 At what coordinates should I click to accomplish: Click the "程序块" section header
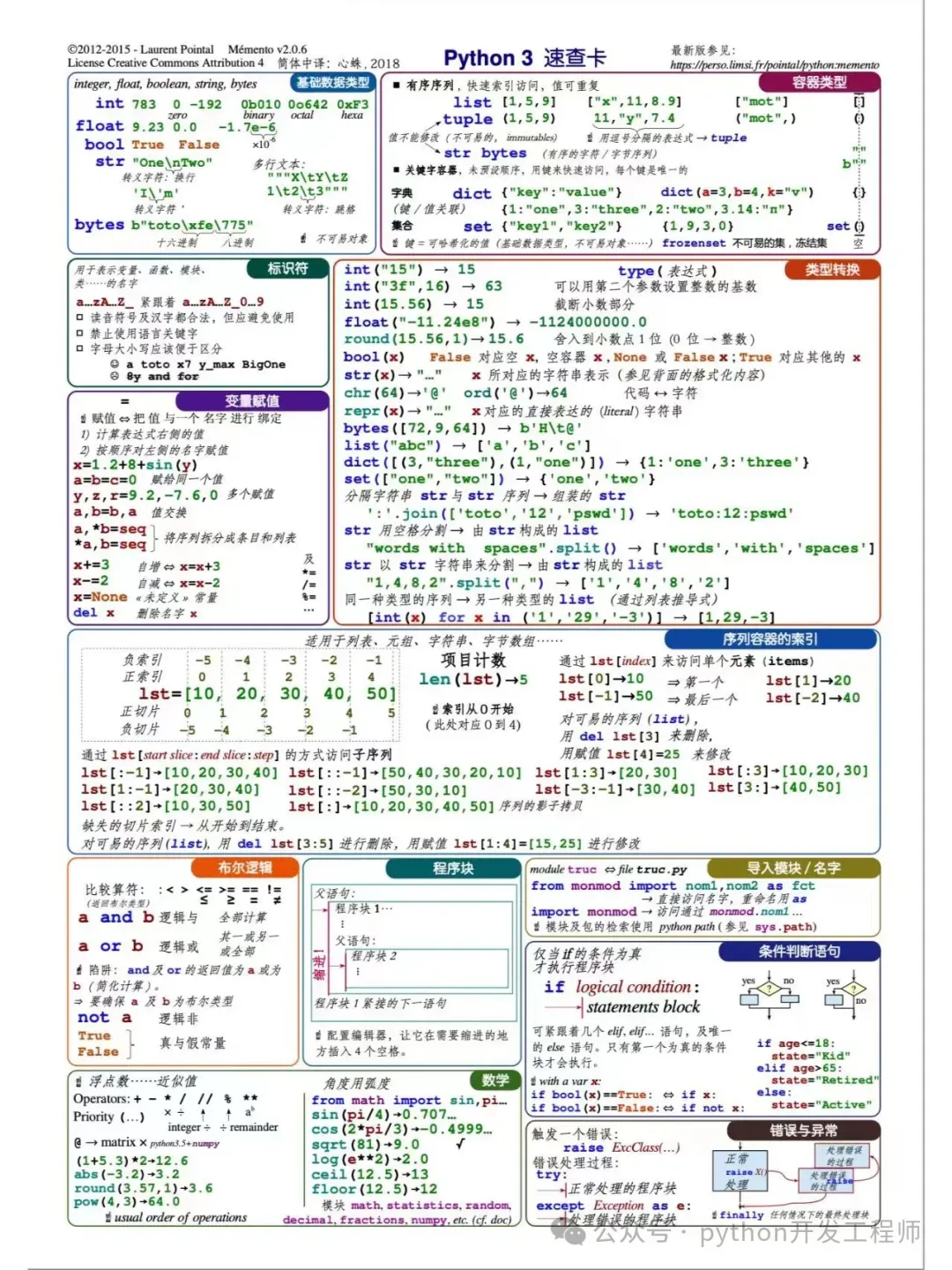click(453, 868)
